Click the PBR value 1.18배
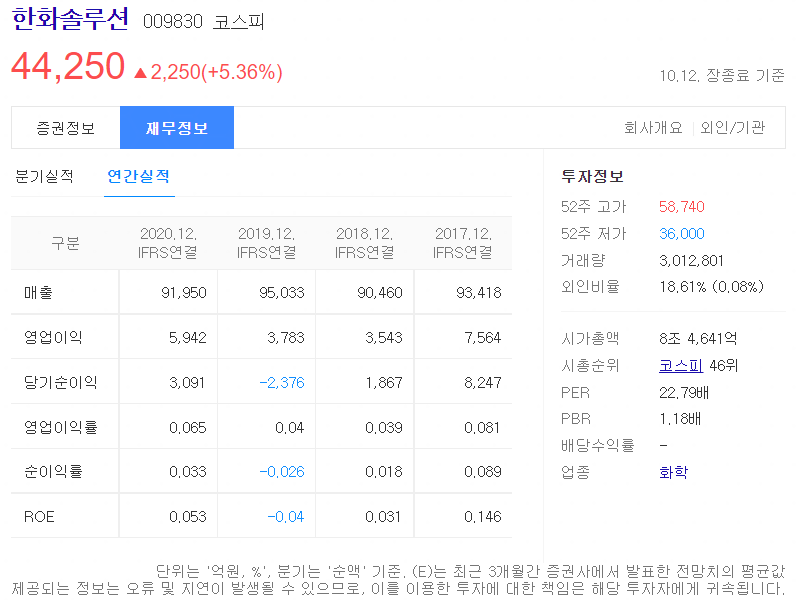Viewport: 800px width, 600px height. tap(680, 419)
